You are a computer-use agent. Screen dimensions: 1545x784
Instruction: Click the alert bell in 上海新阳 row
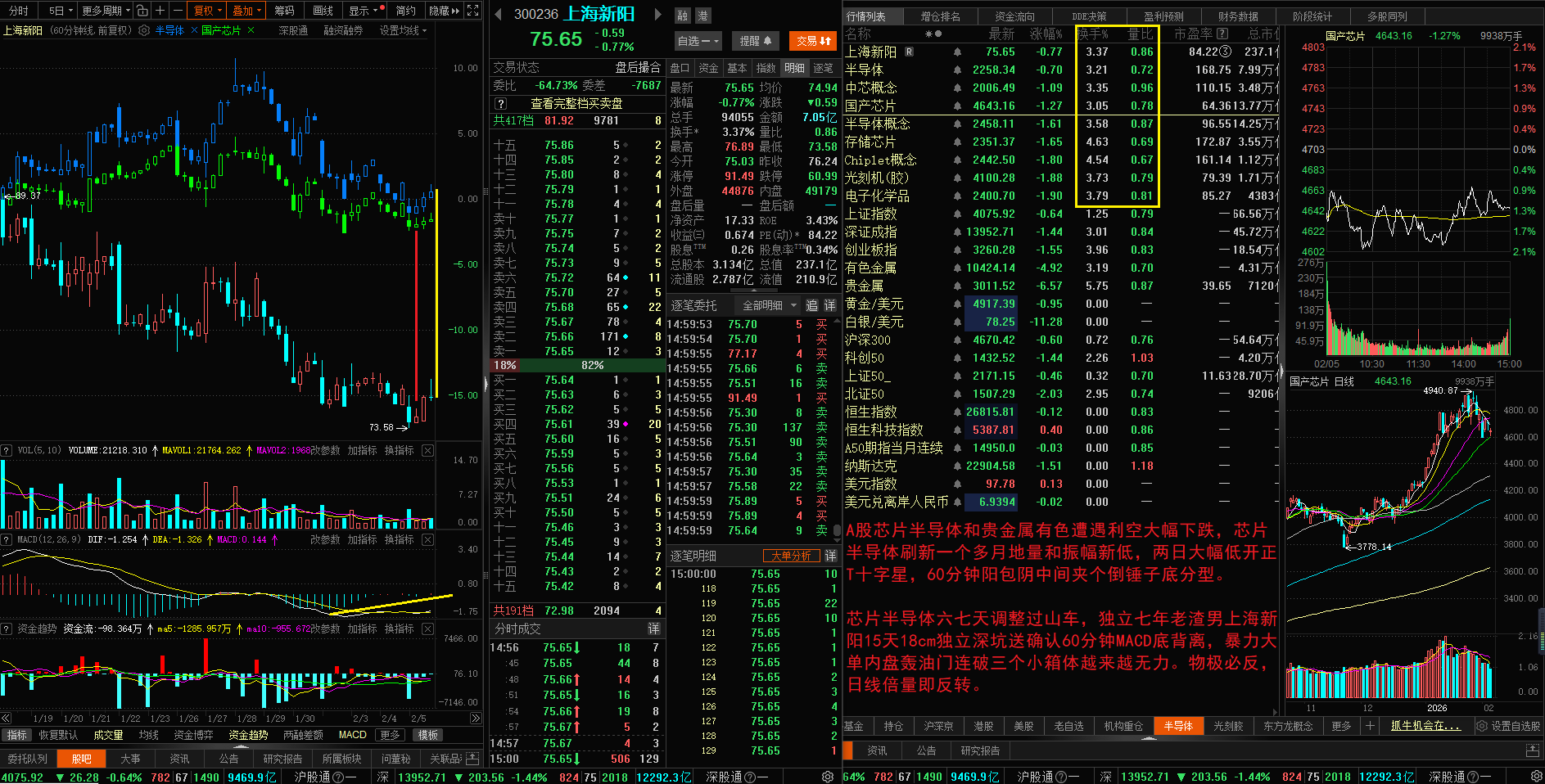pyautogui.click(x=957, y=52)
